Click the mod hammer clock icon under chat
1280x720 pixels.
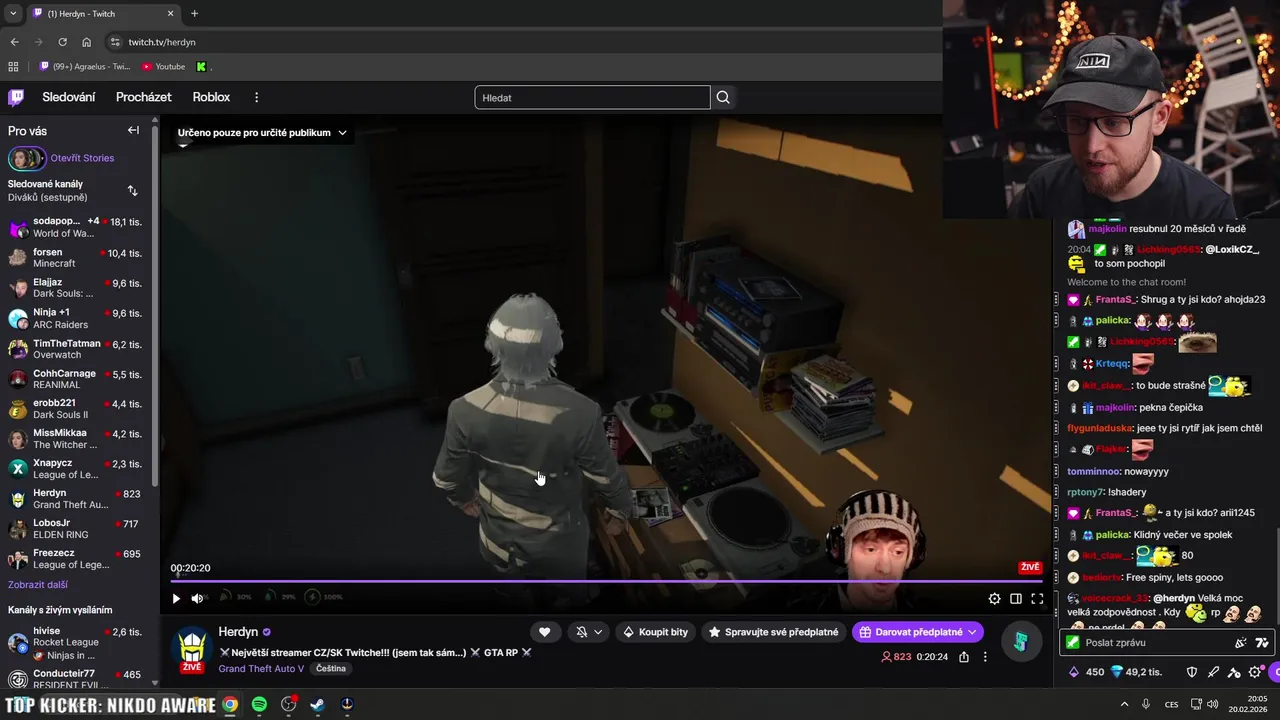tap(1234, 672)
